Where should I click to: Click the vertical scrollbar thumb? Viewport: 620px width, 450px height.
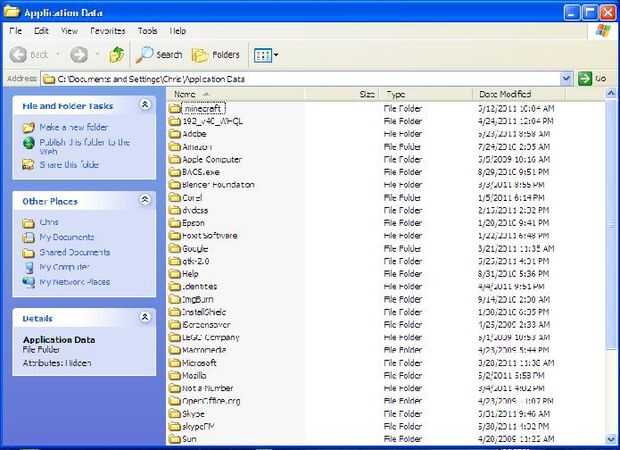(611, 225)
